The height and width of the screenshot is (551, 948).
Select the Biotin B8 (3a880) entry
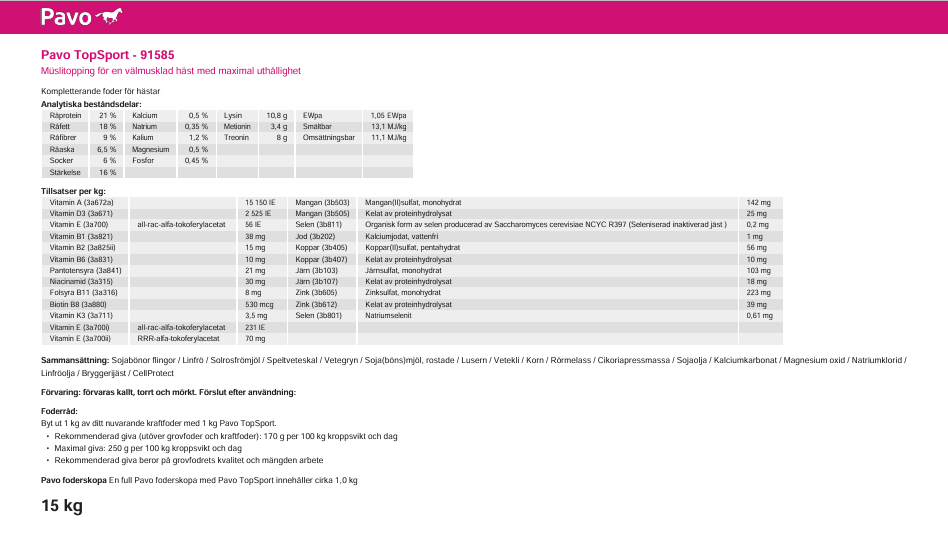77,304
